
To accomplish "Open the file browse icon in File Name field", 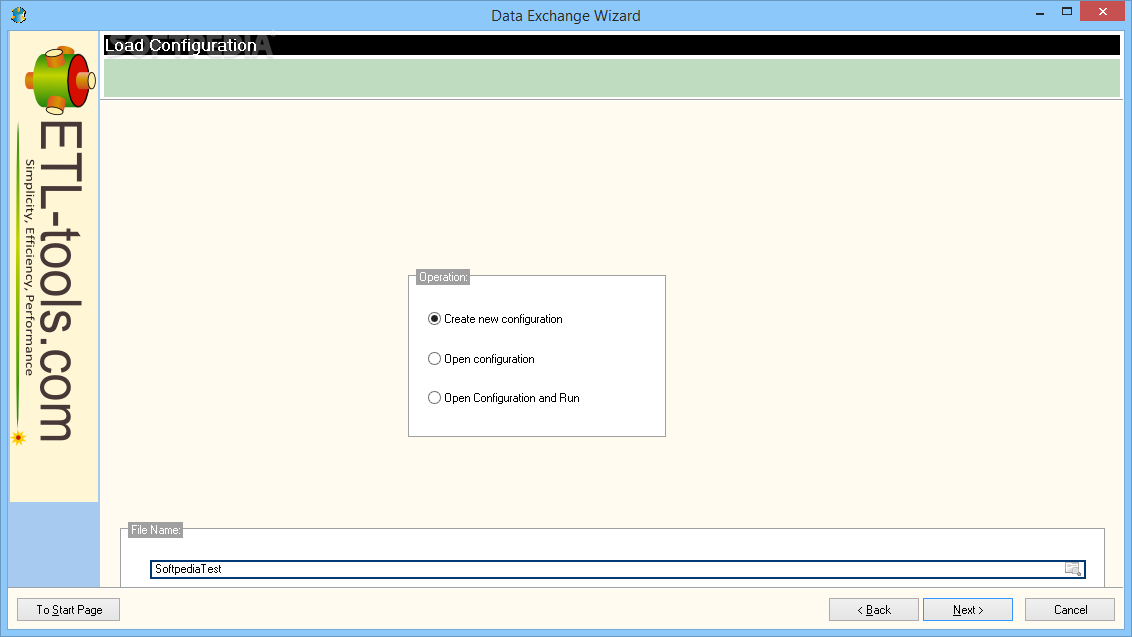I will [x=1073, y=569].
